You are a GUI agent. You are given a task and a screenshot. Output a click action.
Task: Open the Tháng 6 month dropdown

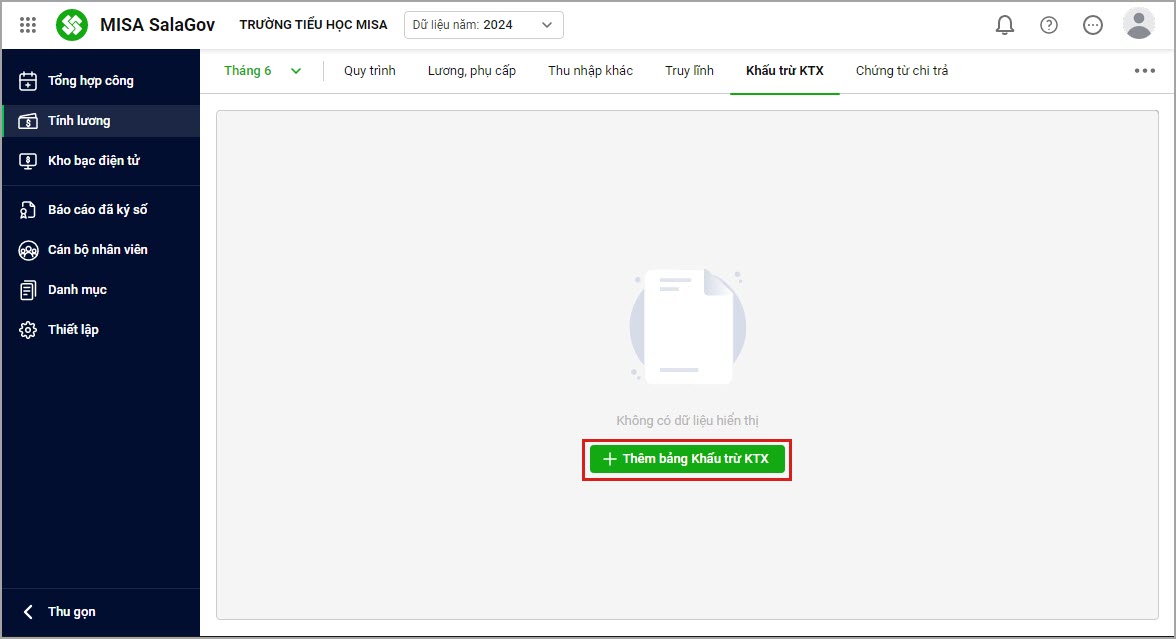click(262, 71)
